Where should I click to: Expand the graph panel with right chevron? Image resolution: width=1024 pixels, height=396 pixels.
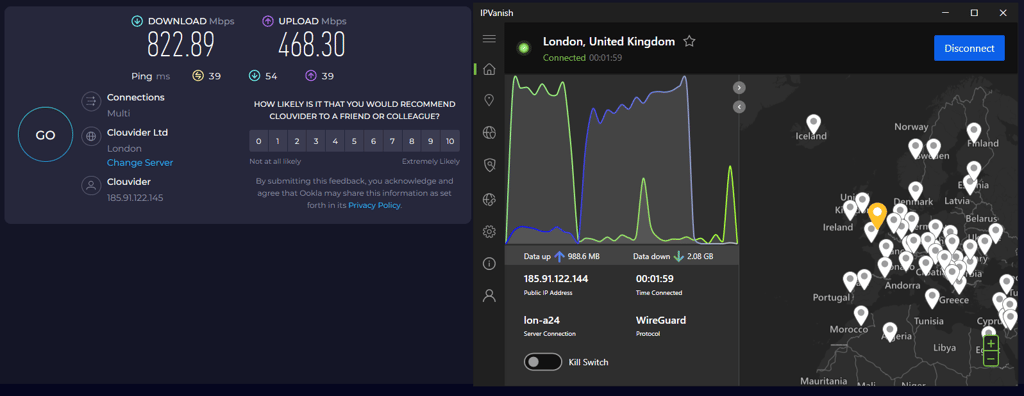tap(739, 88)
